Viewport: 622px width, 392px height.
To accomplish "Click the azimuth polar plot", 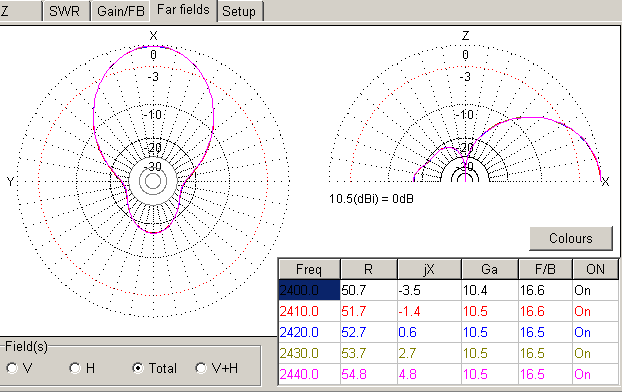I will (153, 181).
